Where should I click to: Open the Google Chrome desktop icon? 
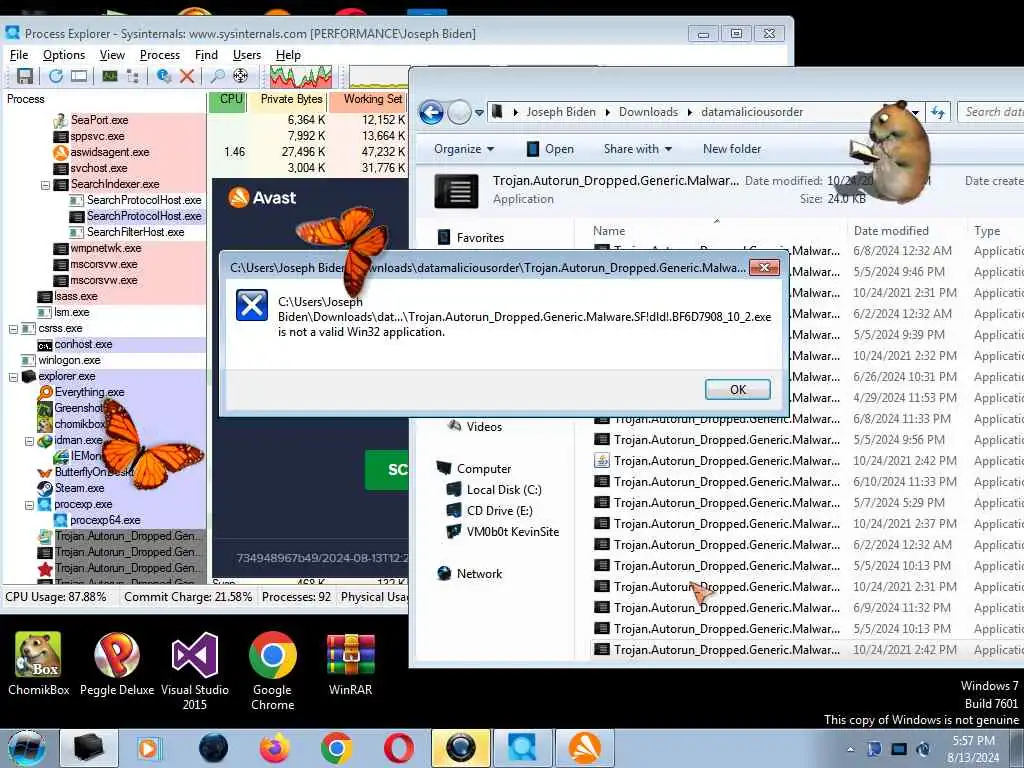pyautogui.click(x=272, y=671)
